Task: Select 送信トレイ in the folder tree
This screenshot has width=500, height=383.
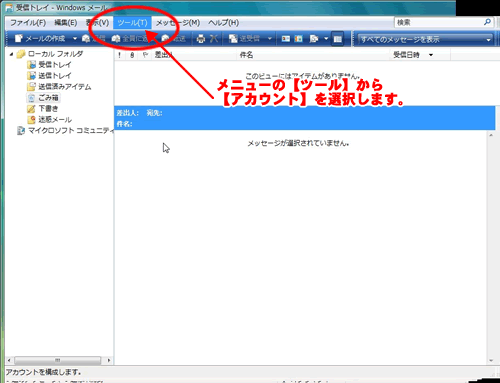Action: point(55,76)
